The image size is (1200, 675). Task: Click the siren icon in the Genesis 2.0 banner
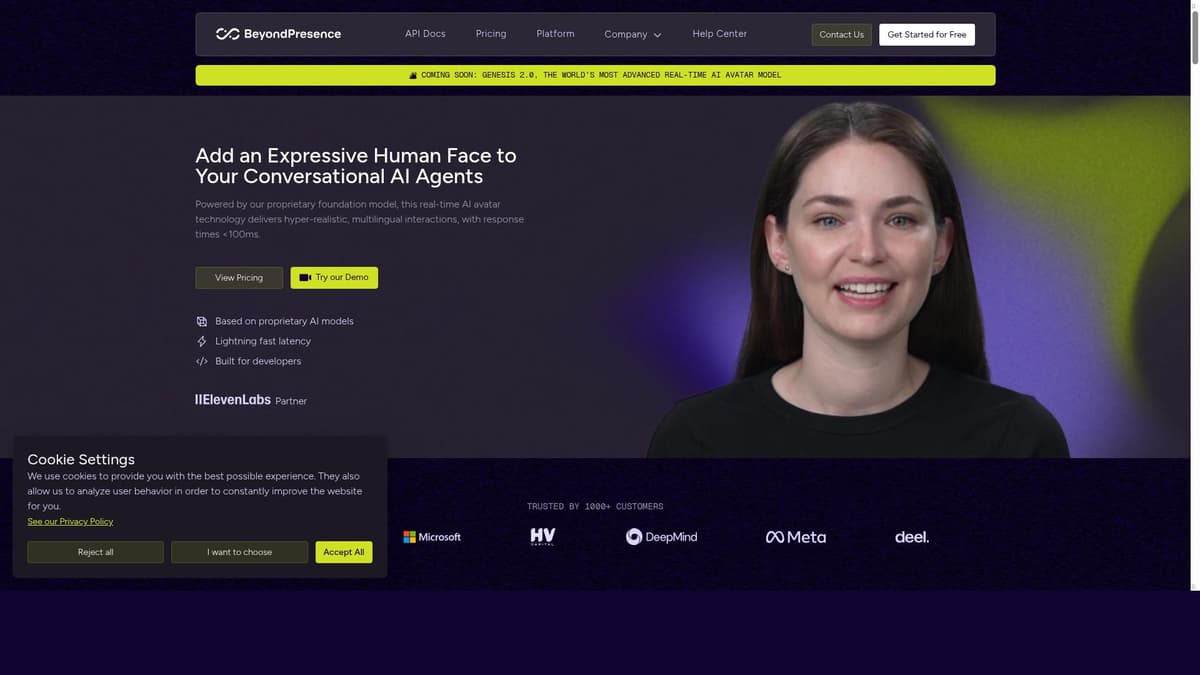point(413,74)
